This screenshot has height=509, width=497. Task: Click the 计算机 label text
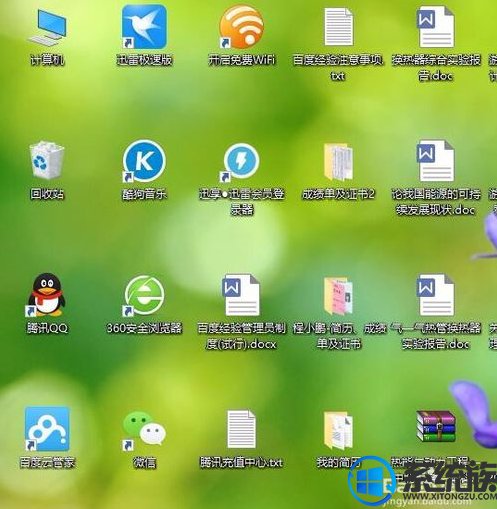(47, 60)
